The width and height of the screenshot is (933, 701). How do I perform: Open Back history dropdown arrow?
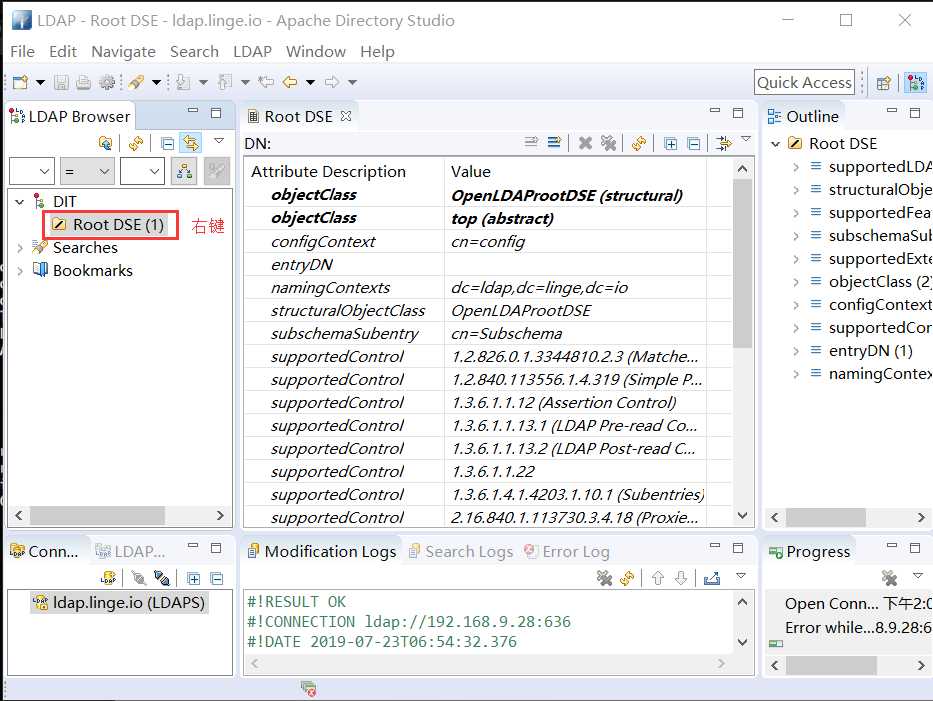pyautogui.click(x=311, y=82)
